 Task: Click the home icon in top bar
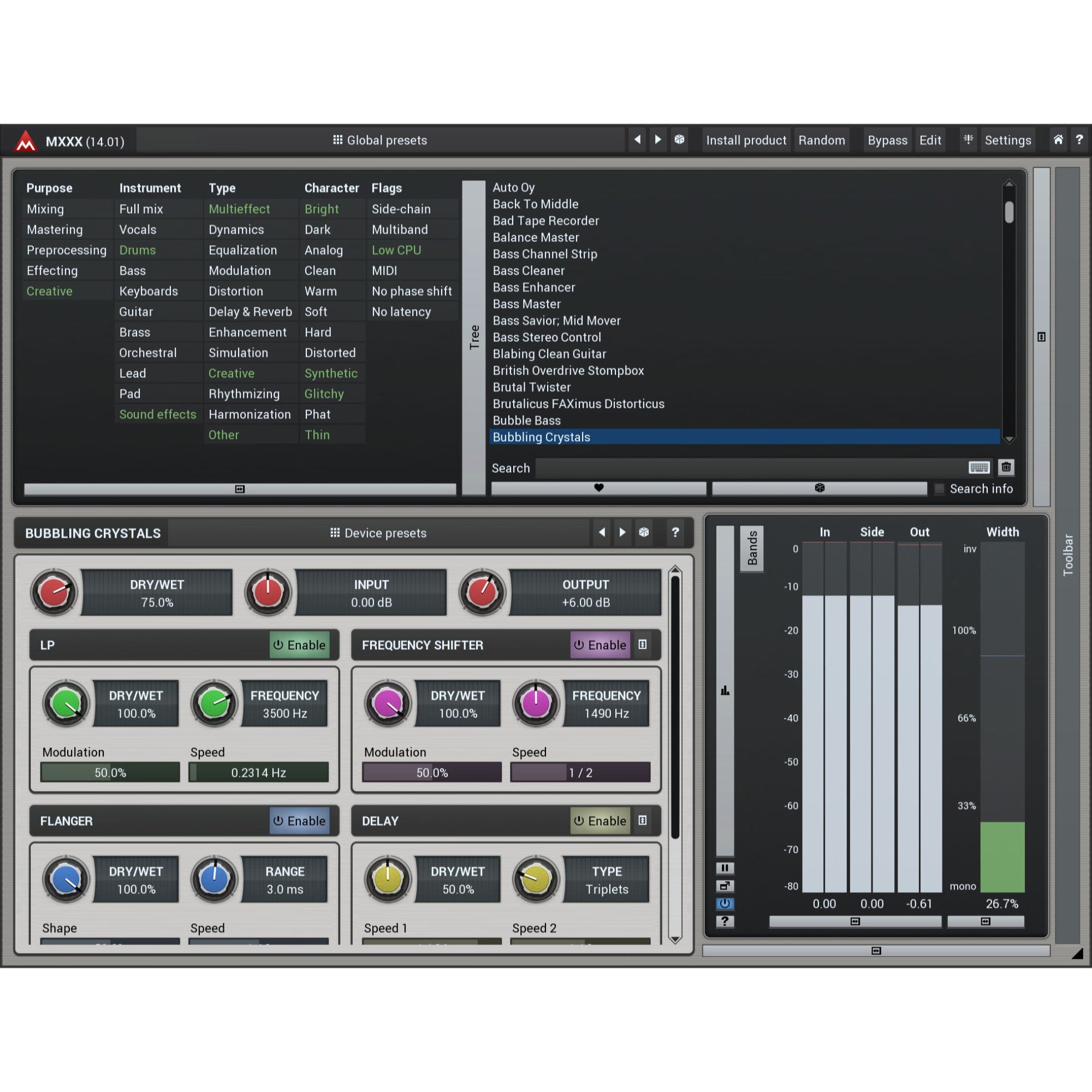(x=1058, y=140)
